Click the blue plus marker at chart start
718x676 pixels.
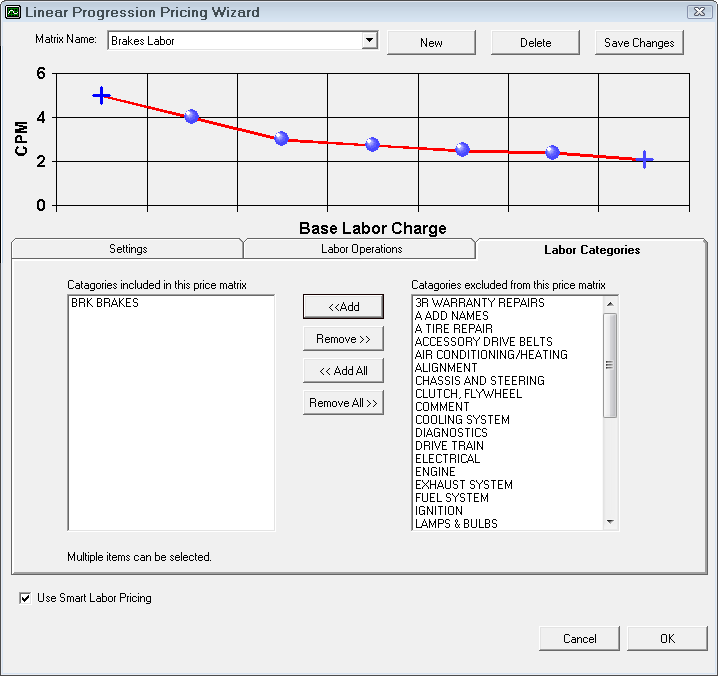pos(101,95)
